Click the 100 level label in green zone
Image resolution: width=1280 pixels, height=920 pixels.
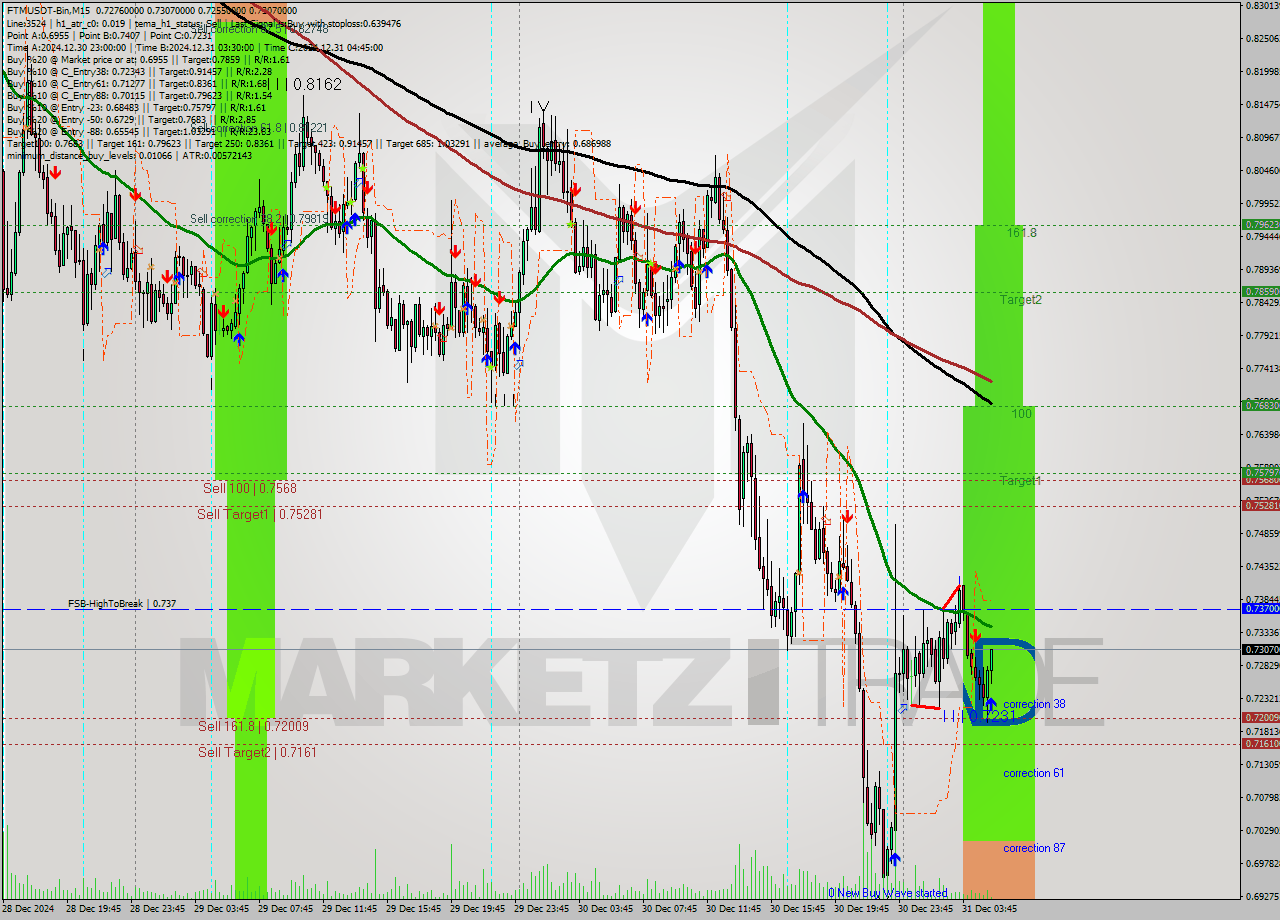click(x=1022, y=413)
